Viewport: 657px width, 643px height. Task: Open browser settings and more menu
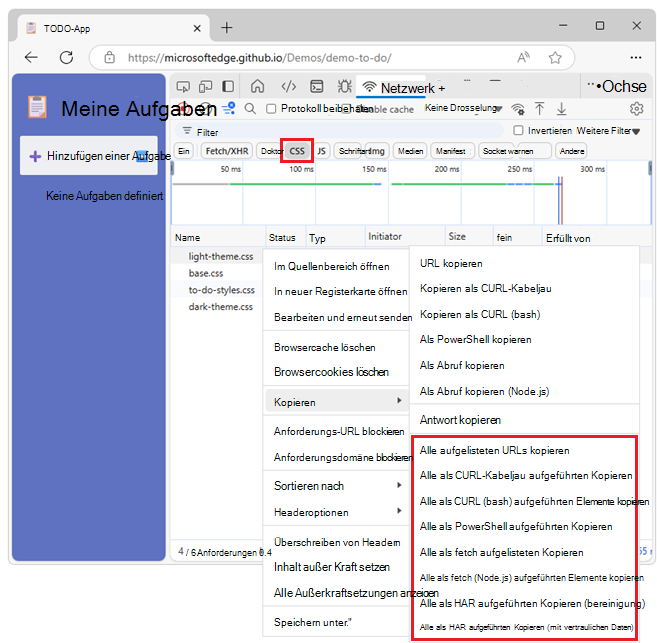tap(636, 57)
